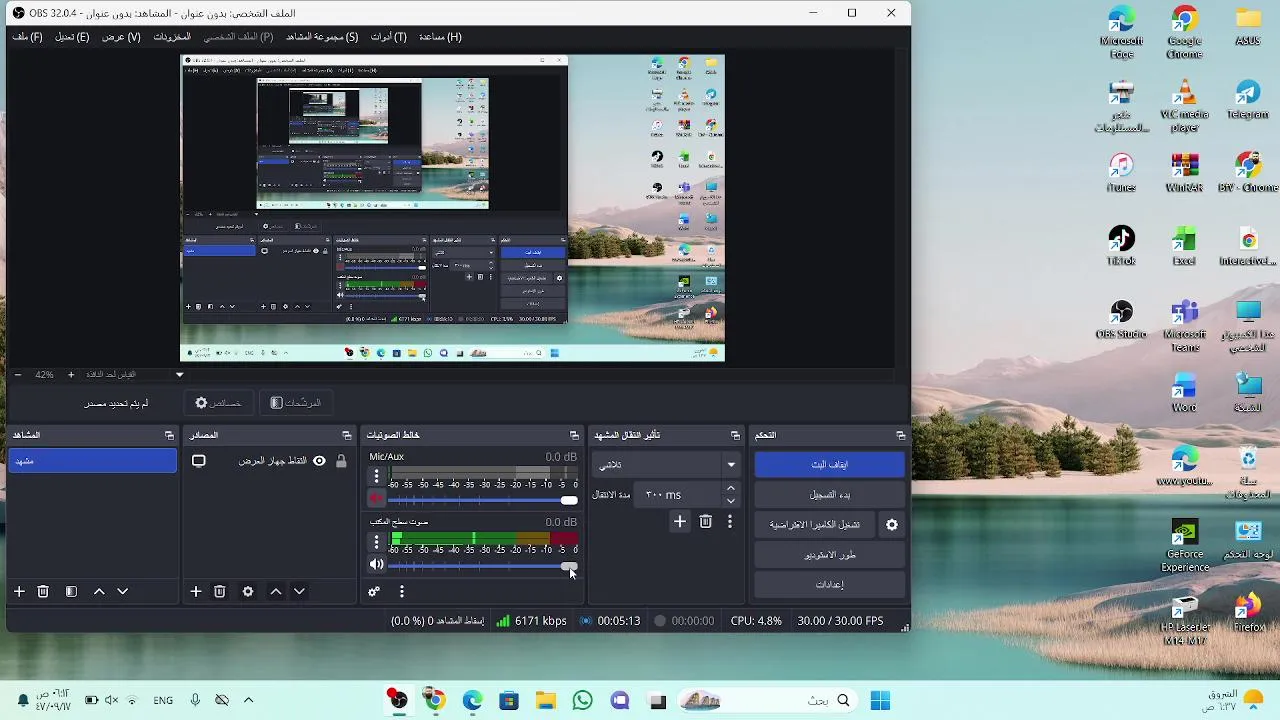Add a new scene with the plus icon
Viewport: 1280px width, 720px height.
pyautogui.click(x=19, y=591)
